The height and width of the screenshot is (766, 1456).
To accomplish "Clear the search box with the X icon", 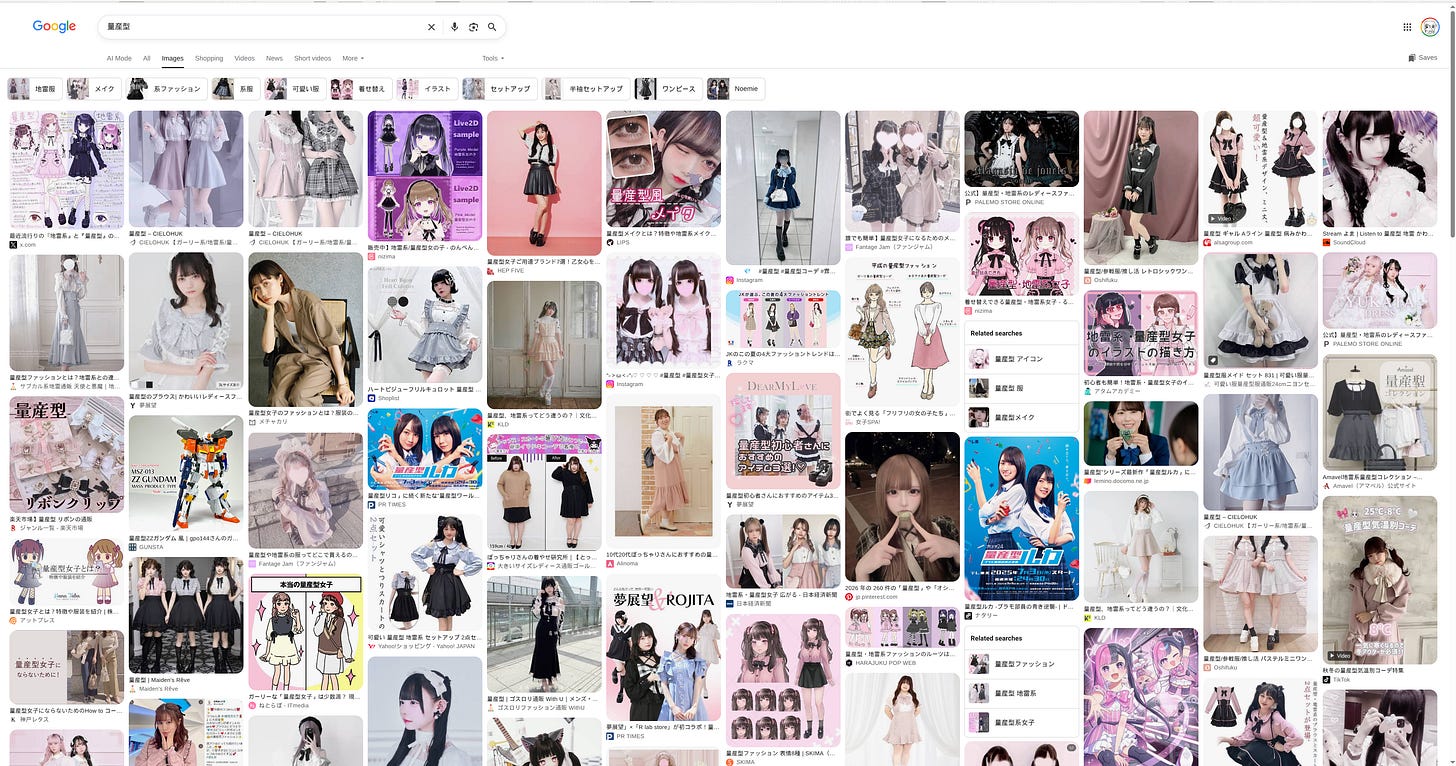I will click(432, 27).
